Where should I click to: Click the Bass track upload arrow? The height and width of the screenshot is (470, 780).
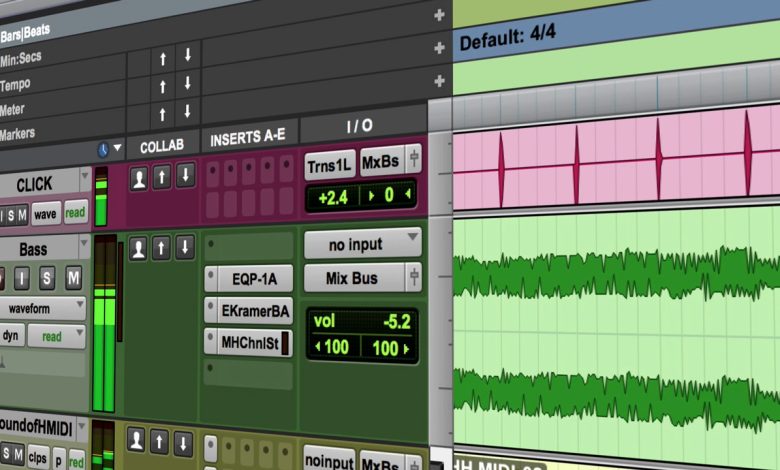coord(161,248)
